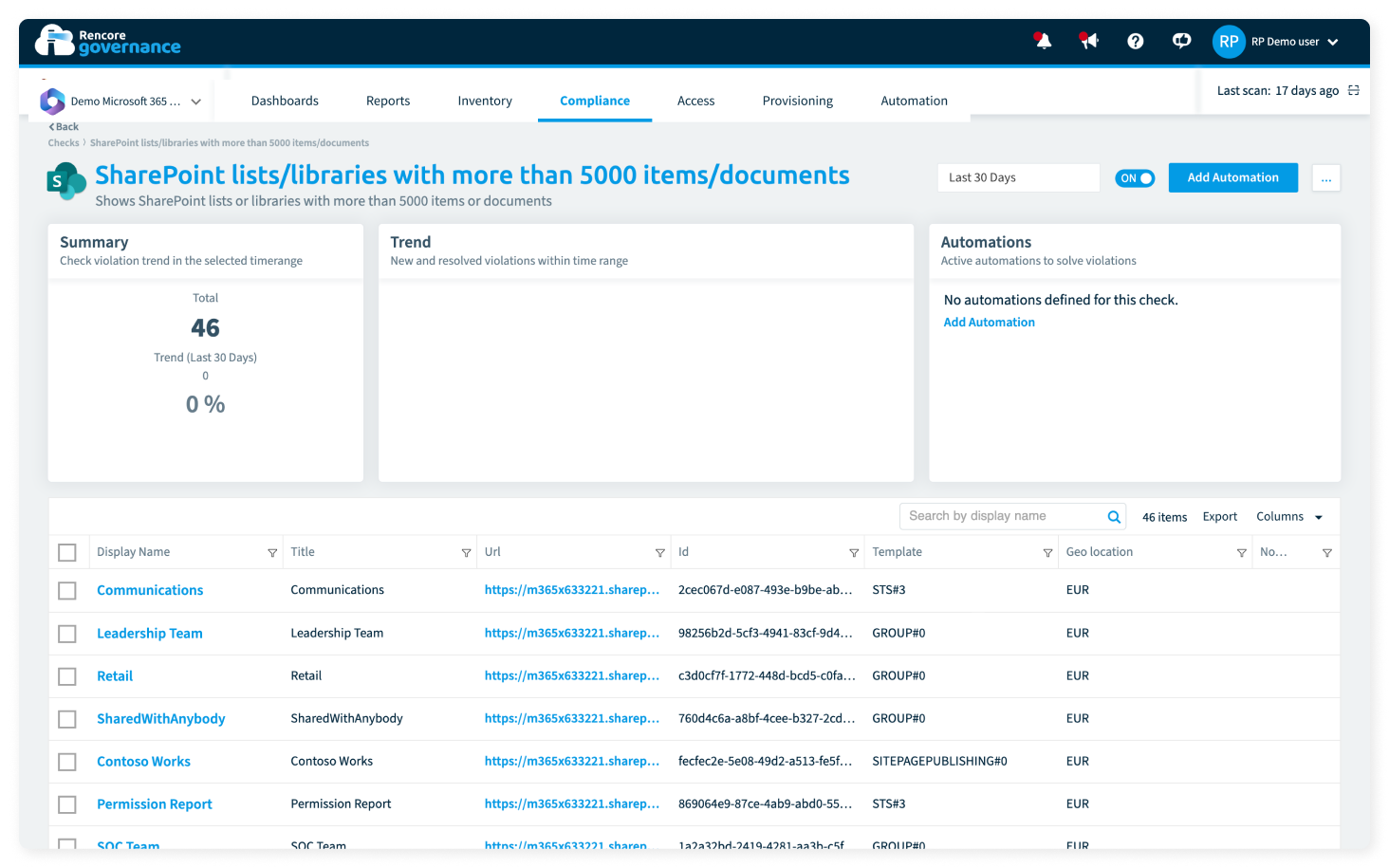Viewport: 1389px width, 868px height.
Task: Click the SharePoint icon by the title
Action: pyautogui.click(x=66, y=181)
